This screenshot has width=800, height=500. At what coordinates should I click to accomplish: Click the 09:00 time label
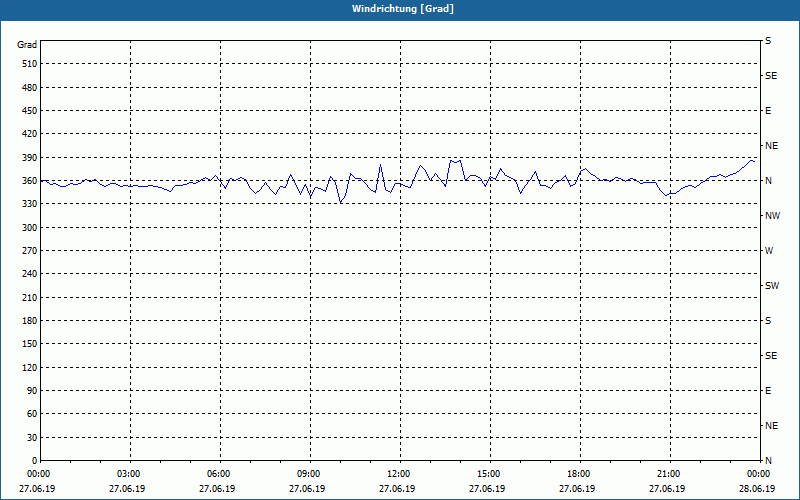310,474
